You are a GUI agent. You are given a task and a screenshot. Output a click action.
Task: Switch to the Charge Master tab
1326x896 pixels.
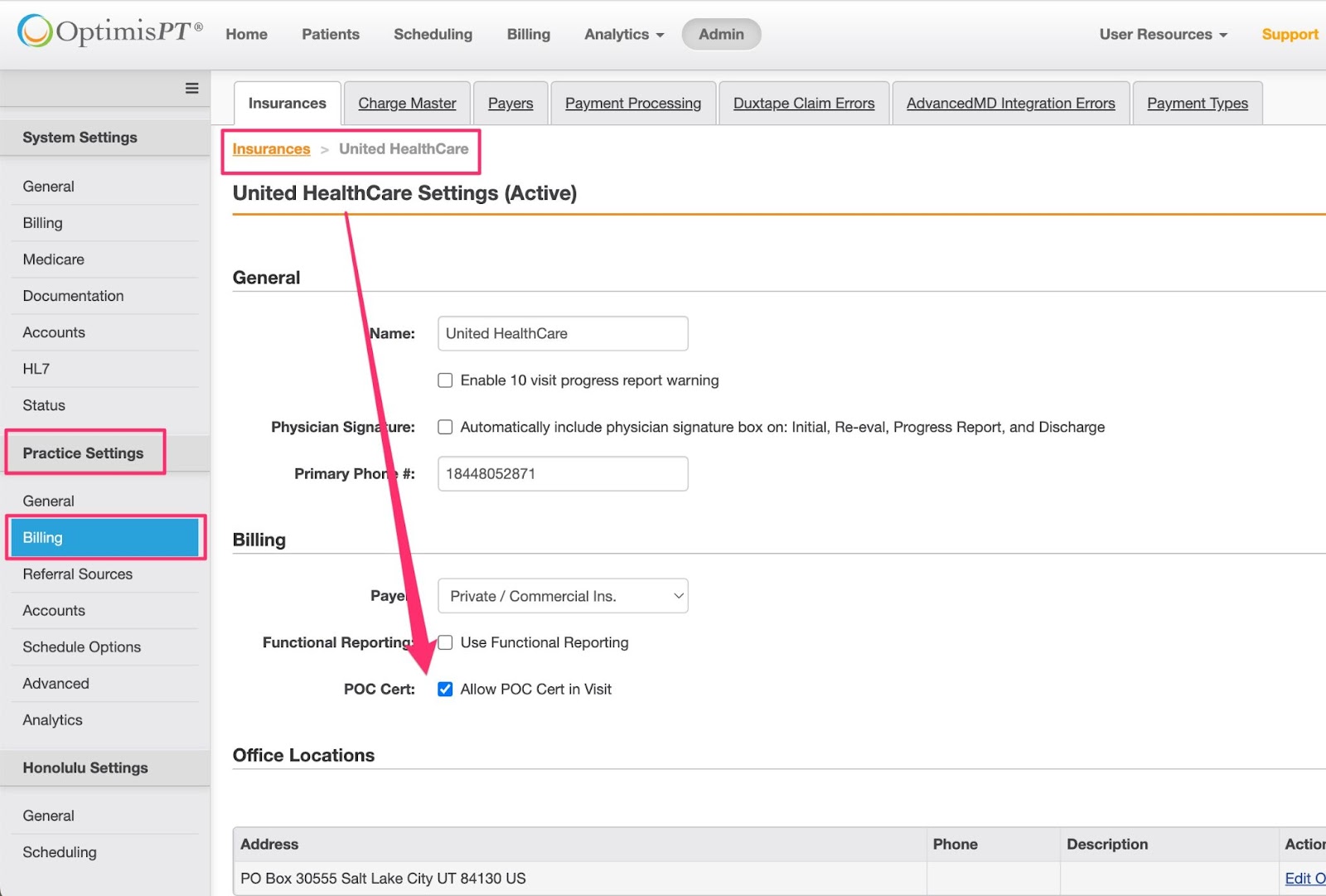pyautogui.click(x=407, y=103)
